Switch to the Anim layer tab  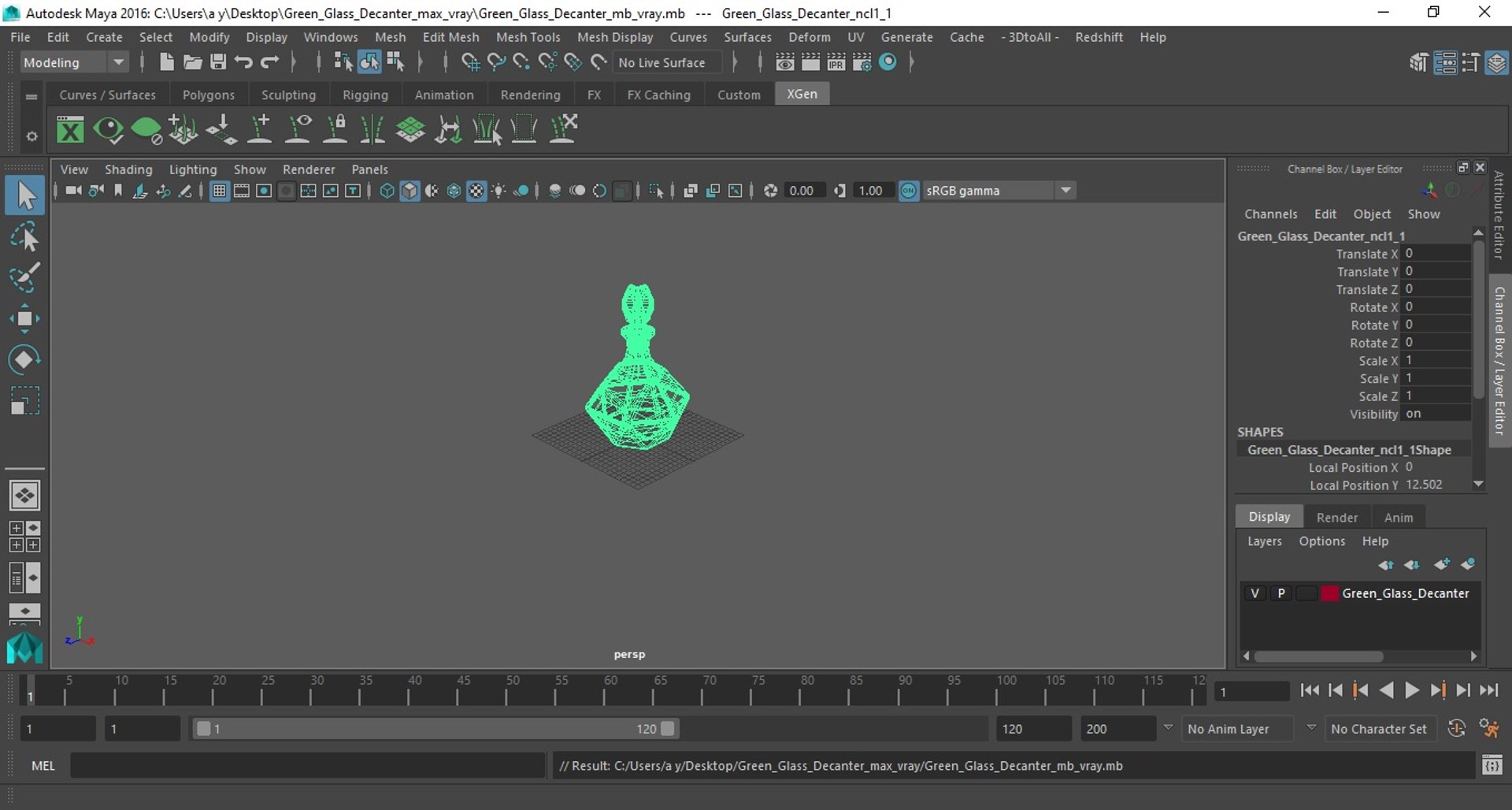pyautogui.click(x=1398, y=518)
